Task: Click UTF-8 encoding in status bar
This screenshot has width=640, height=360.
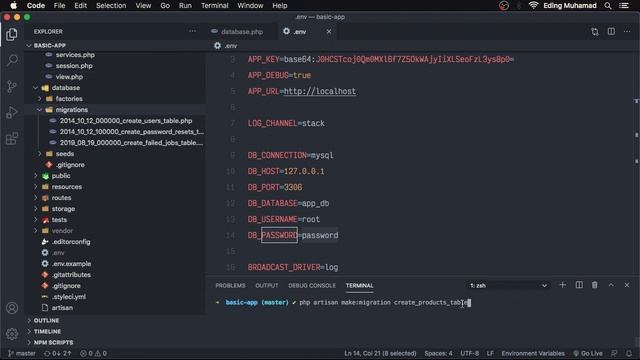Action: pos(469,353)
